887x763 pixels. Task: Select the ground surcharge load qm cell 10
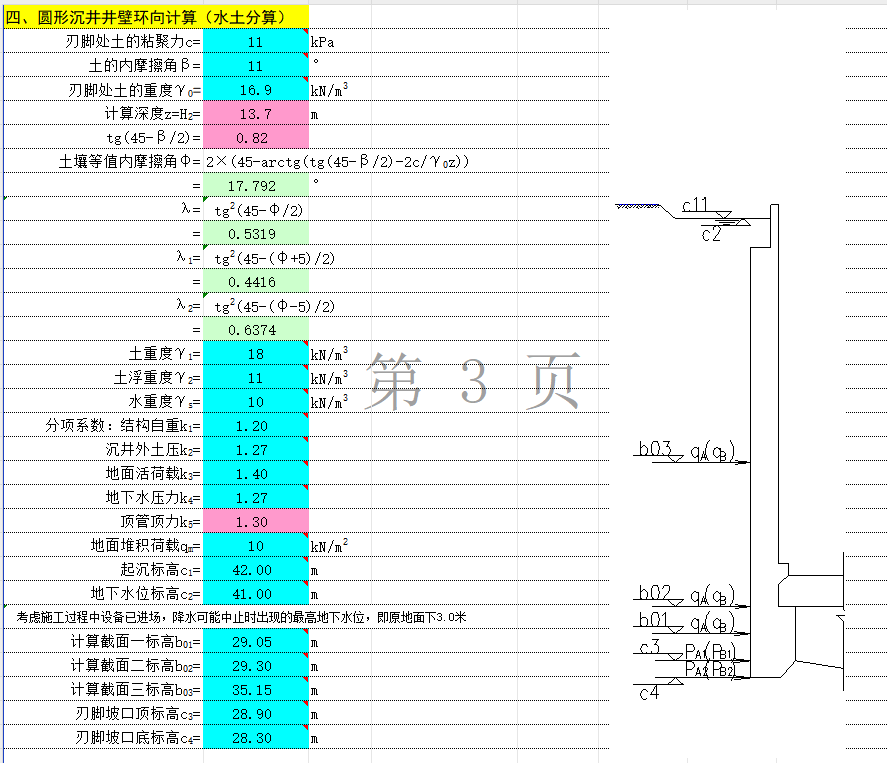(x=256, y=546)
